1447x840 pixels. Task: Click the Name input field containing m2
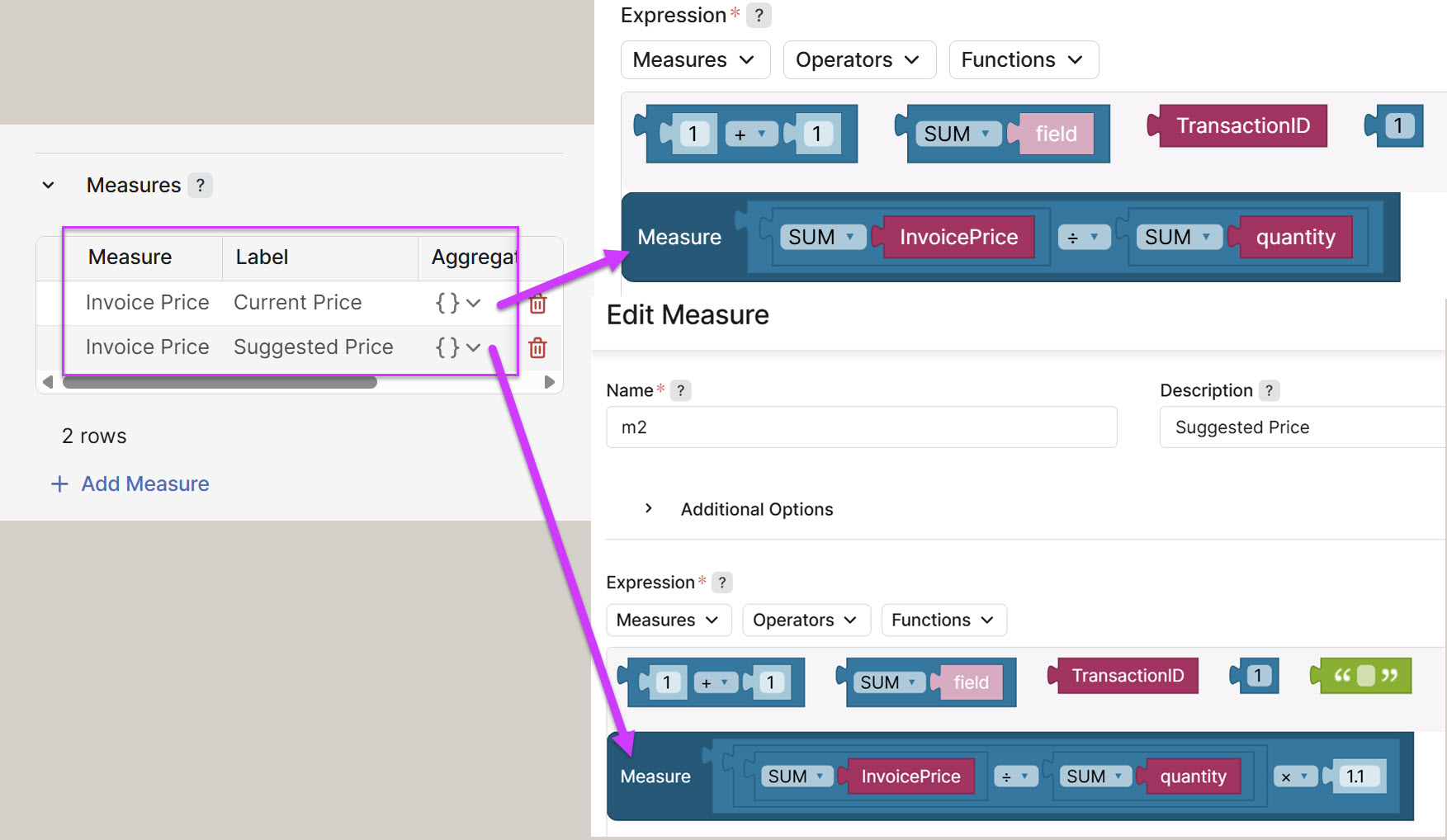[861, 427]
